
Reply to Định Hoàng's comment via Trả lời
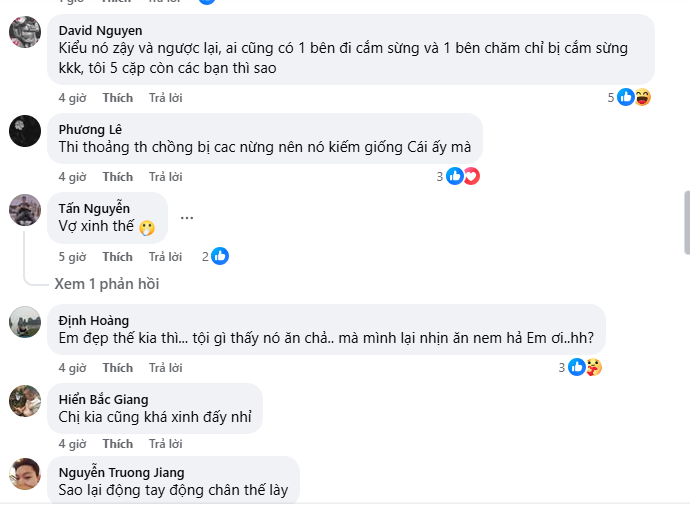[165, 368]
